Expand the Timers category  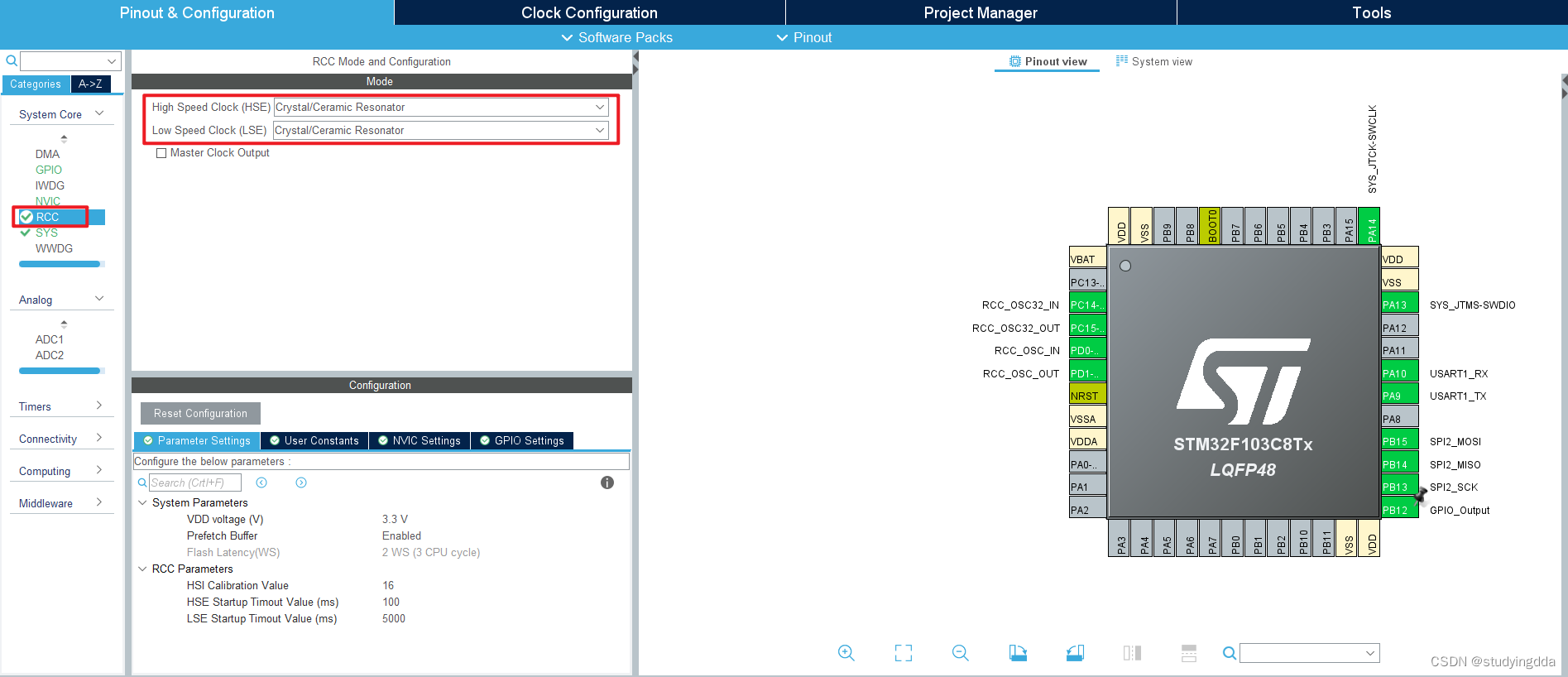[99, 406]
